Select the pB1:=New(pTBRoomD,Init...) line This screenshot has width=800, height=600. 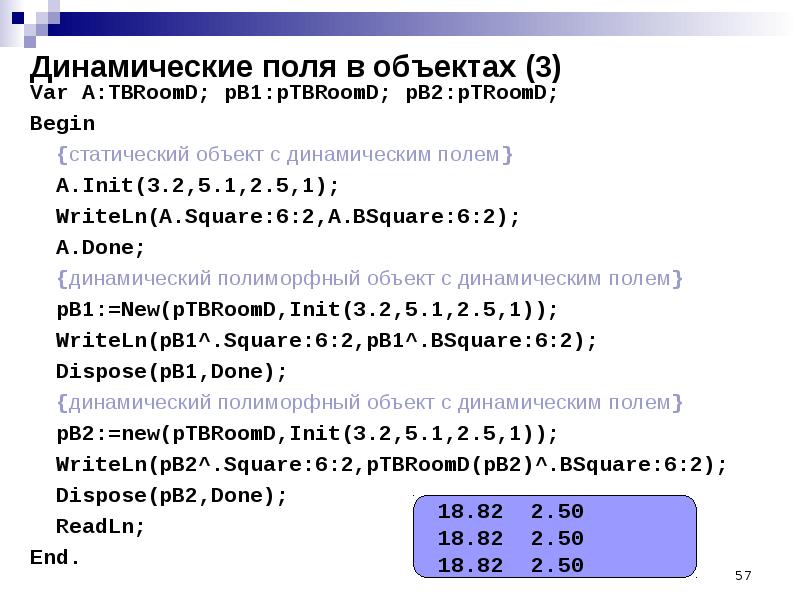point(307,309)
